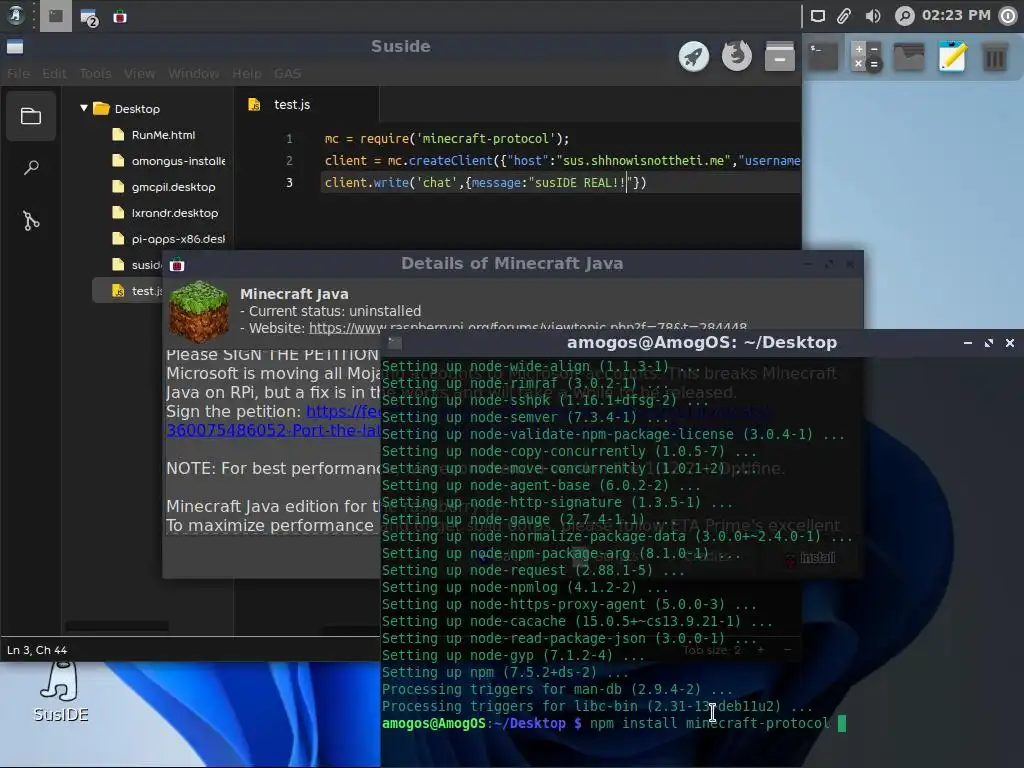Viewport: 1024px width, 768px height.
Task: Open the Window menu in Suside
Action: (x=193, y=73)
